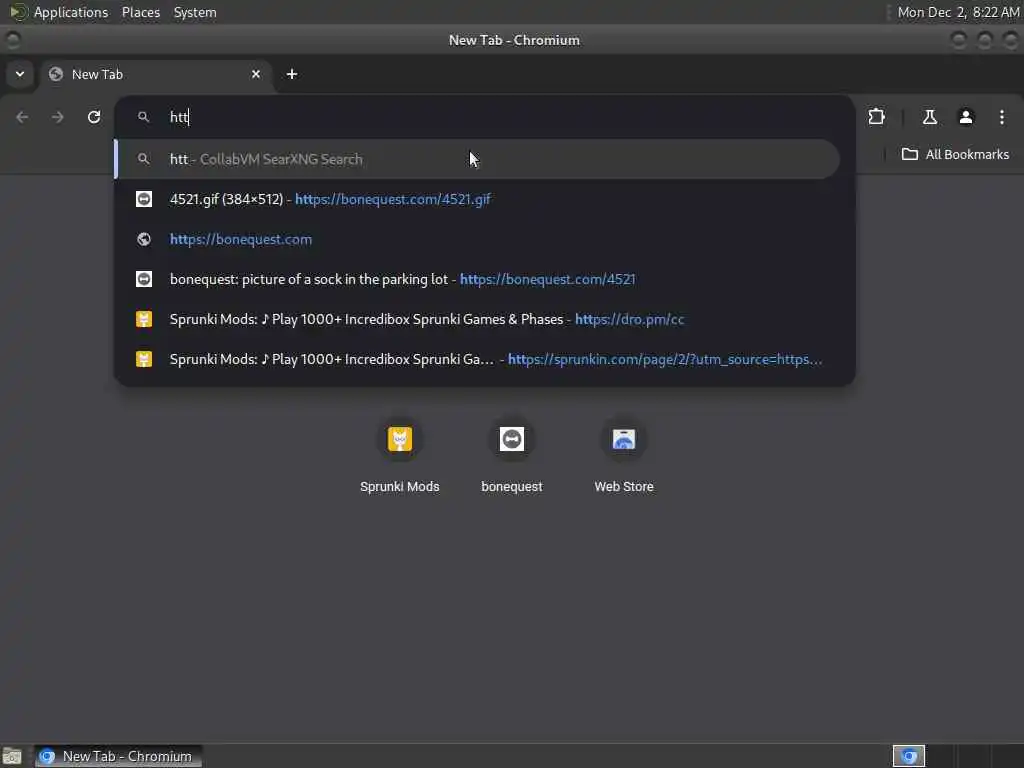Open the Web Store shortcut tile
The width and height of the screenshot is (1024, 768).
624,456
